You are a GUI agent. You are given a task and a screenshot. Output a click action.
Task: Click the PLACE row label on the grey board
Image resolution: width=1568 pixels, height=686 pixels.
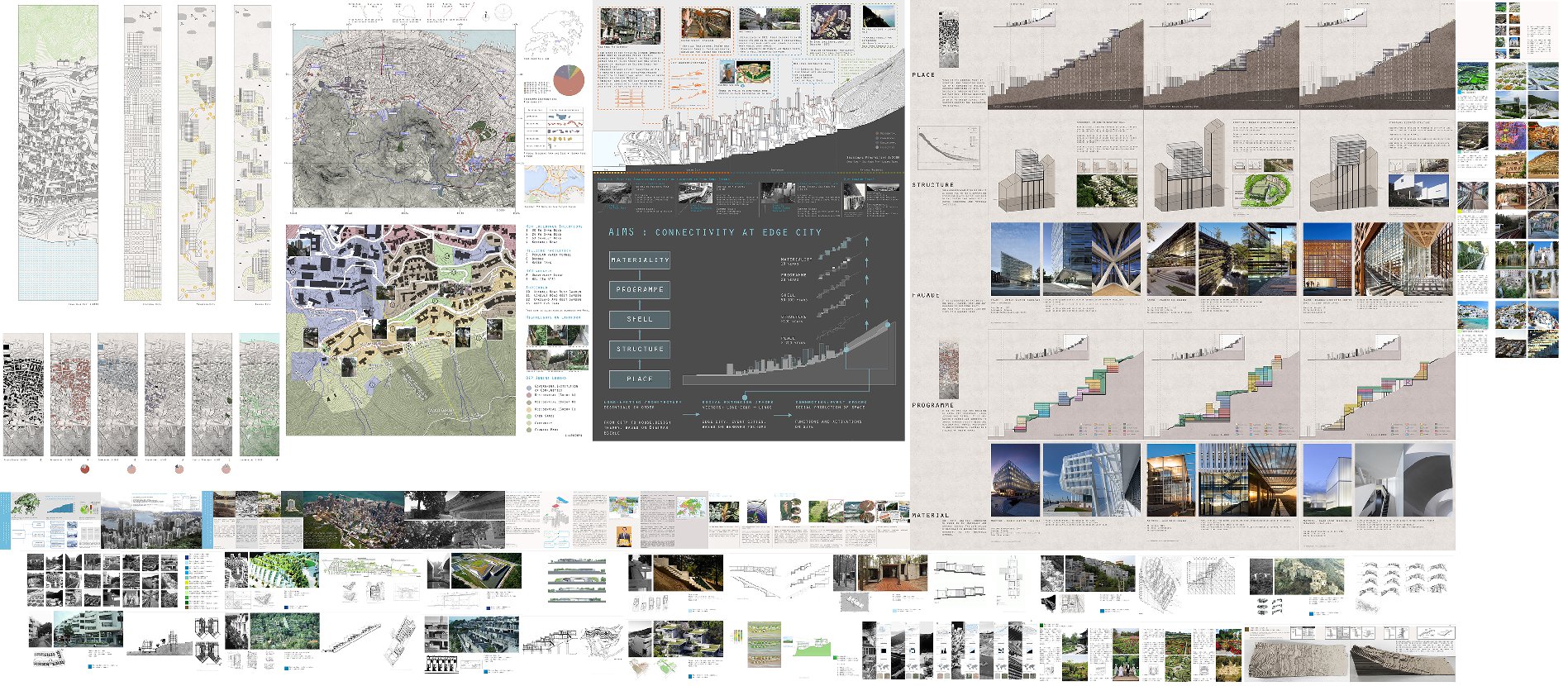click(x=923, y=74)
